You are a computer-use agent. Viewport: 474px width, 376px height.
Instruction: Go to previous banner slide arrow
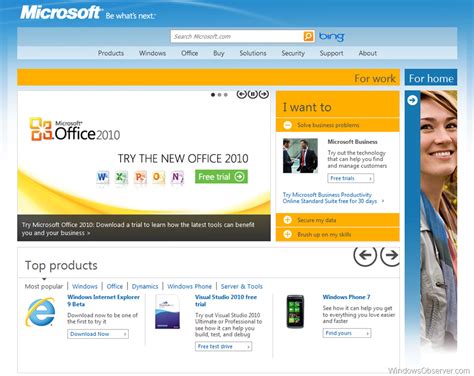[x=242, y=94]
